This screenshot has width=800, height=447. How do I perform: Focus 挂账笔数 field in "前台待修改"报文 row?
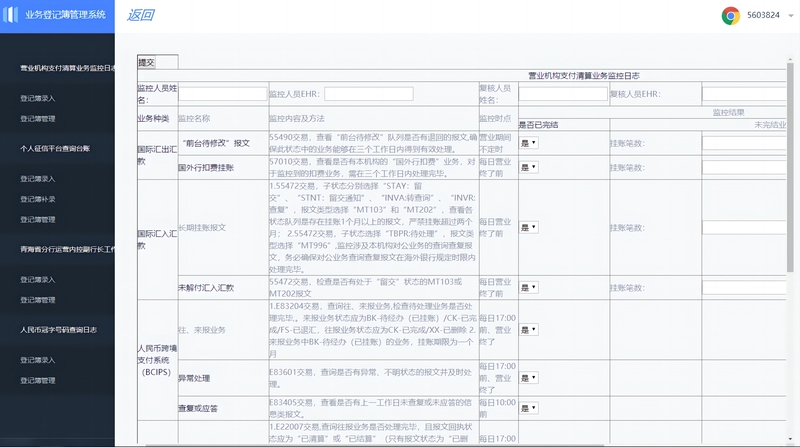tap(744, 143)
